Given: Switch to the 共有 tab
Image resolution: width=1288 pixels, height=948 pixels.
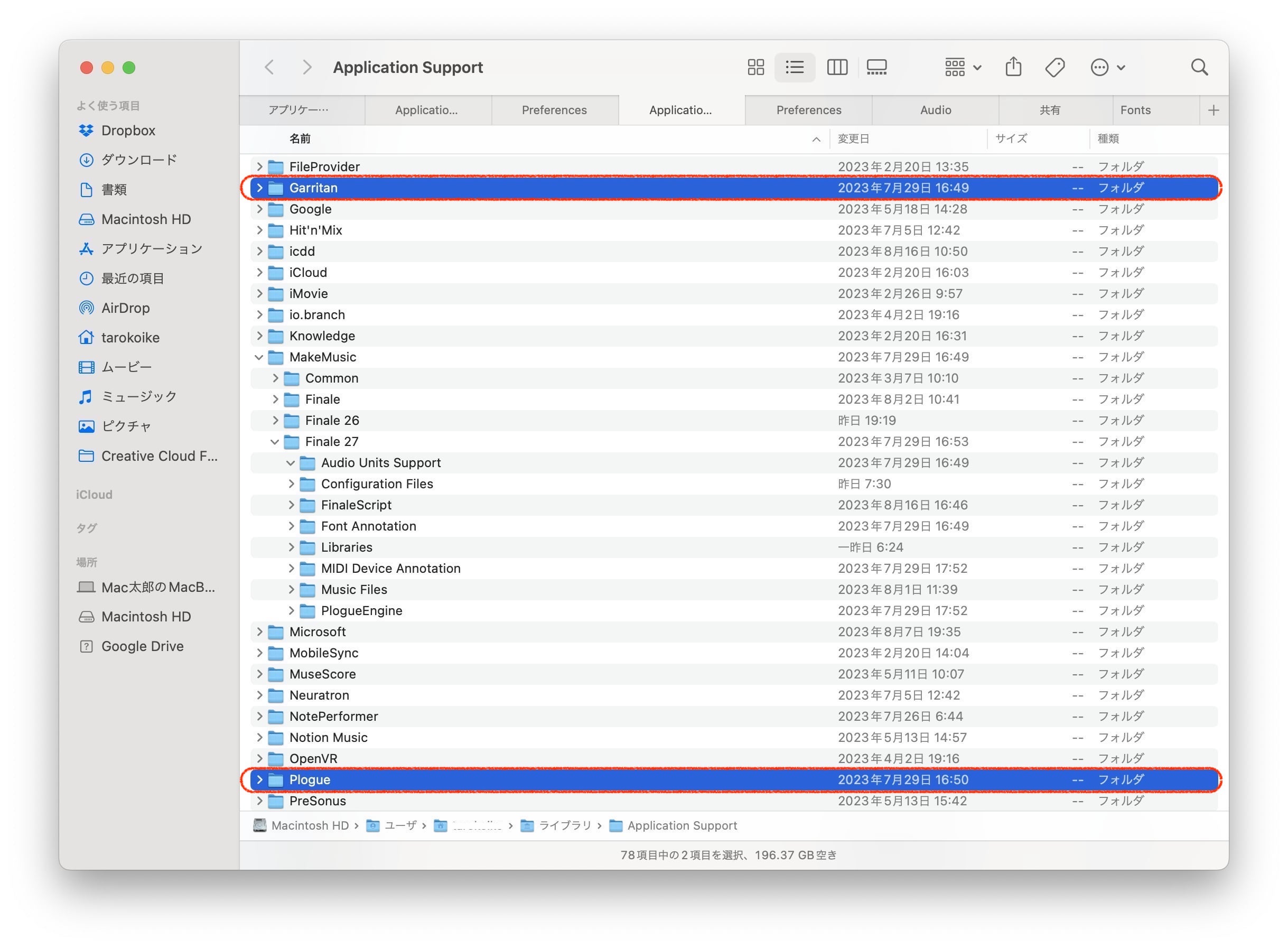Looking at the screenshot, I should 1050,110.
